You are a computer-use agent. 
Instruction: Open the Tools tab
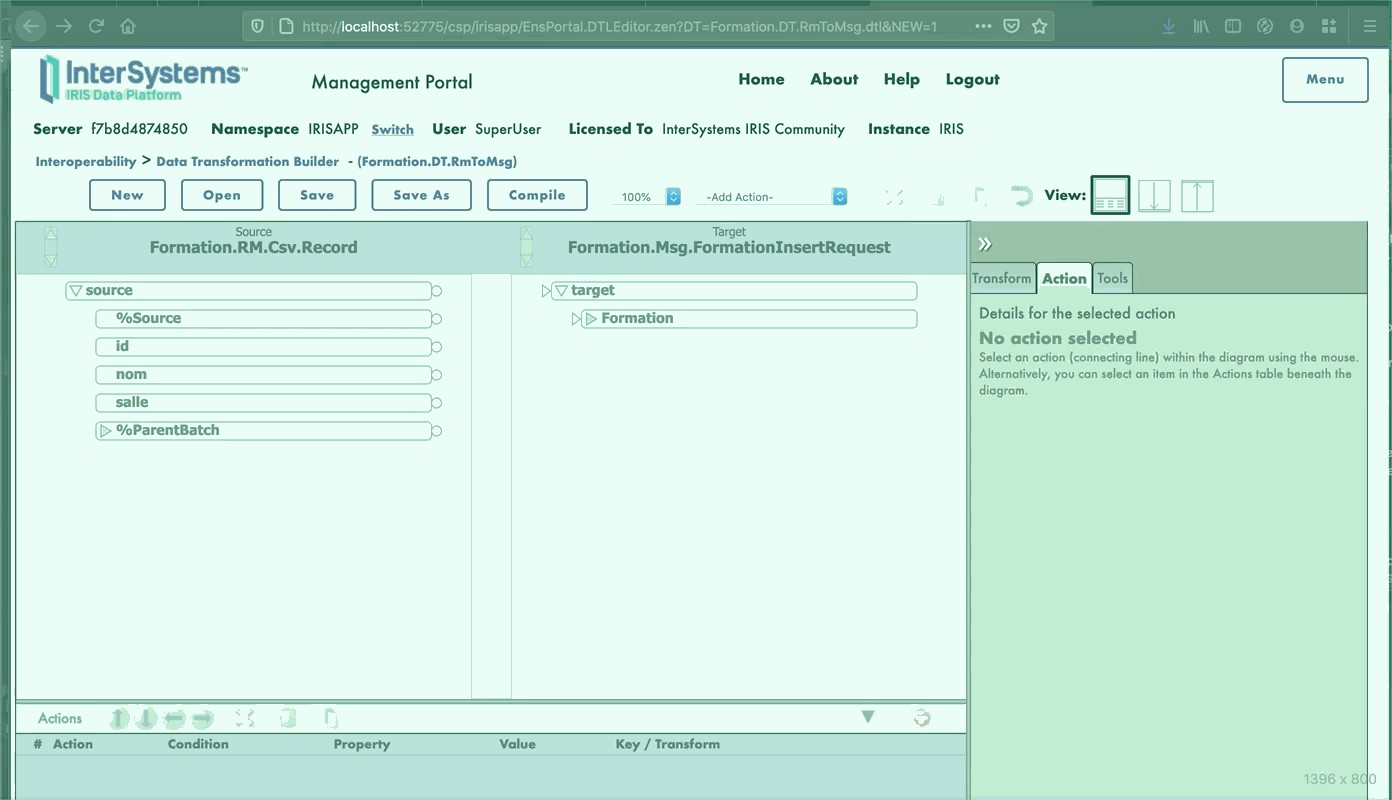(x=1112, y=279)
